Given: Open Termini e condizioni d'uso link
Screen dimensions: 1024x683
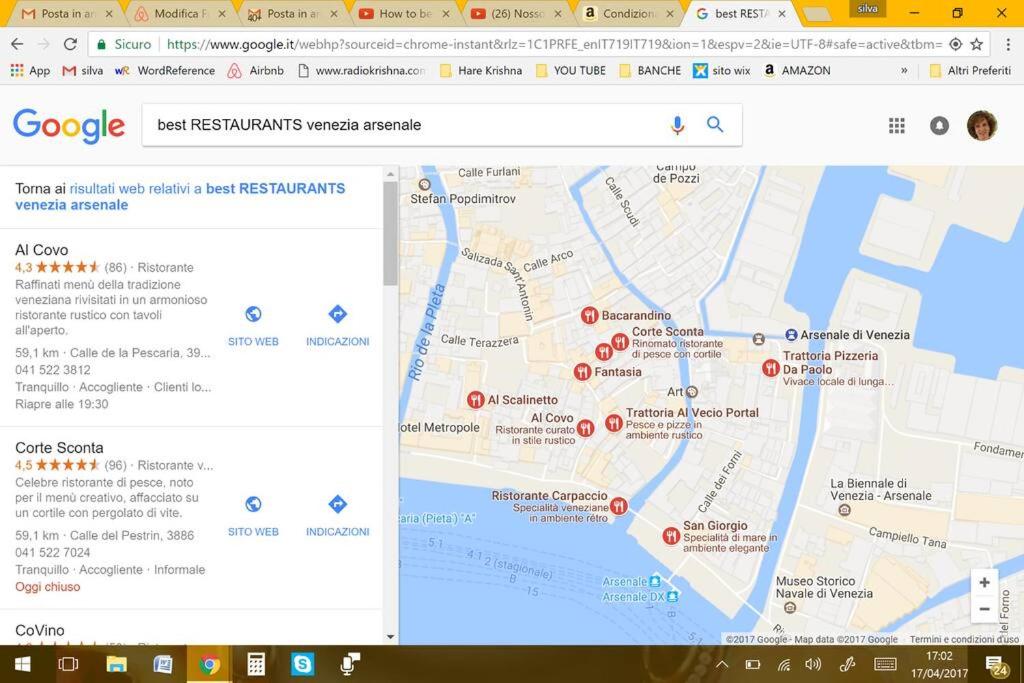Looking at the screenshot, I should tap(964, 639).
